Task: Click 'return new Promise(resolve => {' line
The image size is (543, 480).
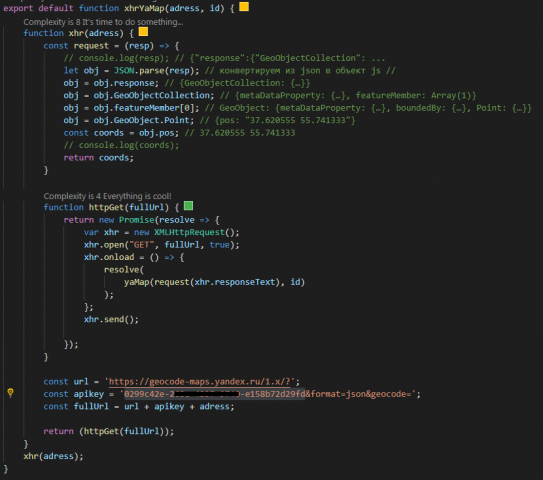Action: [141, 220]
